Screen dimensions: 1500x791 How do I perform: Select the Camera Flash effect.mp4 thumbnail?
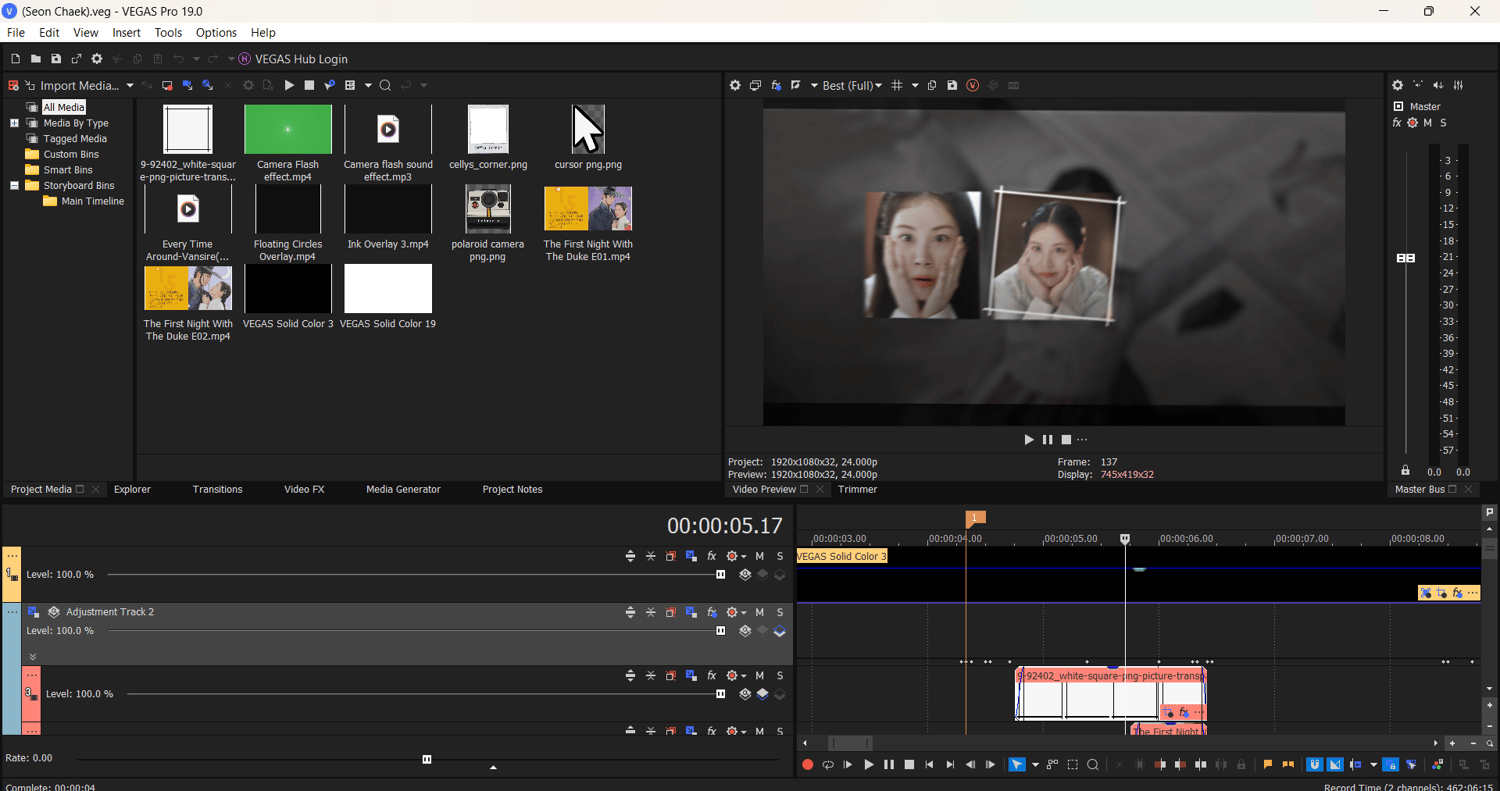[x=288, y=129]
